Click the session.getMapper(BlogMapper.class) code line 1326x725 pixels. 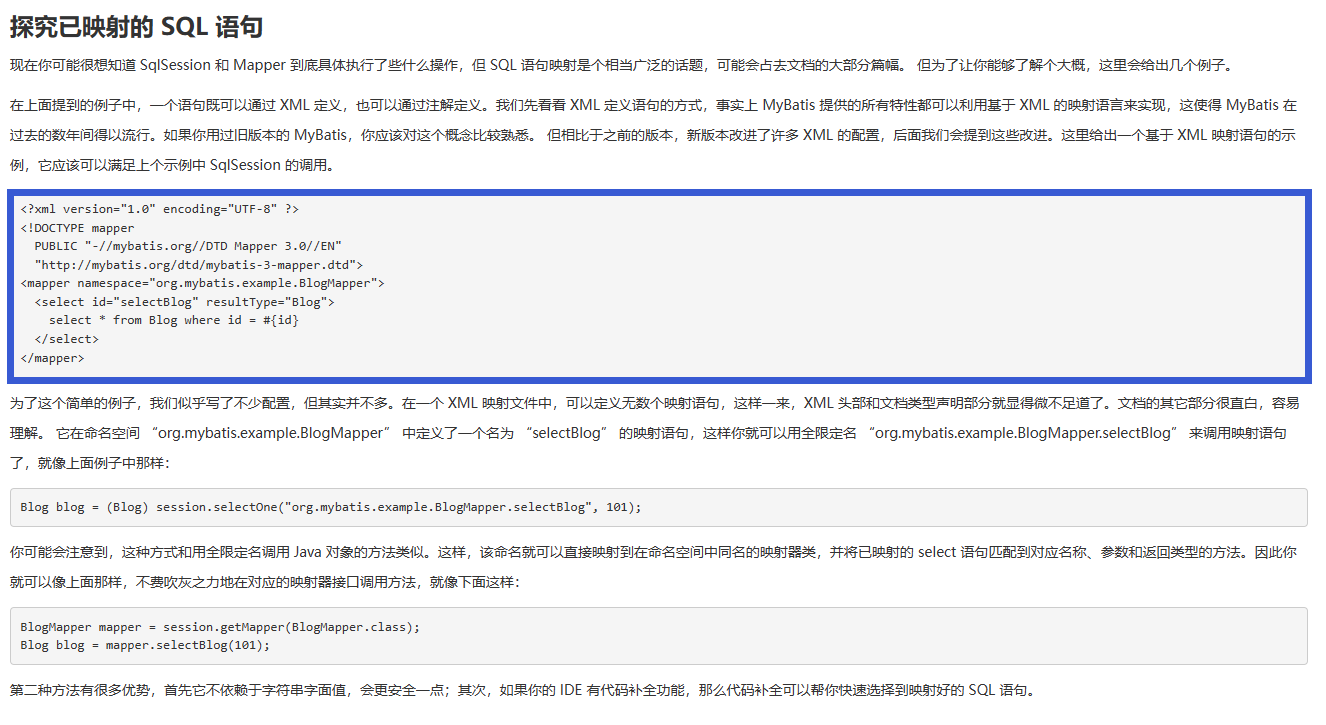click(x=220, y=627)
